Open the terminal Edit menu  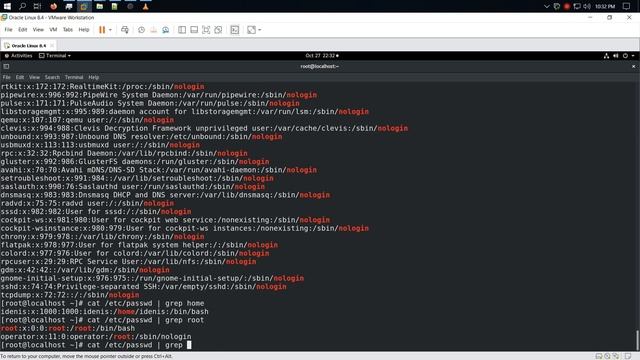click(x=20, y=77)
